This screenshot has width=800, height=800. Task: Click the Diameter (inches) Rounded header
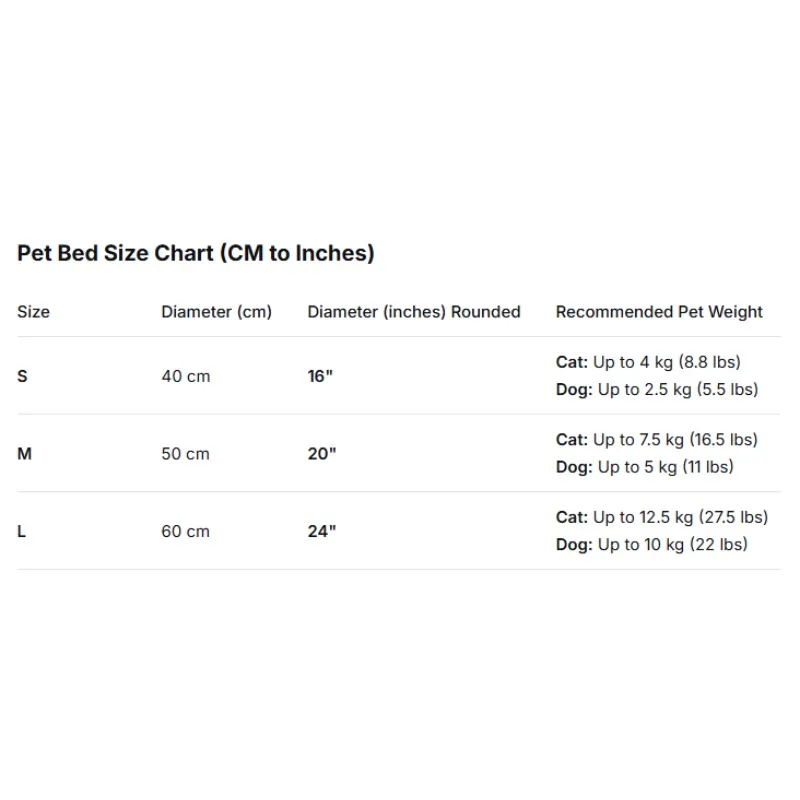pos(414,312)
